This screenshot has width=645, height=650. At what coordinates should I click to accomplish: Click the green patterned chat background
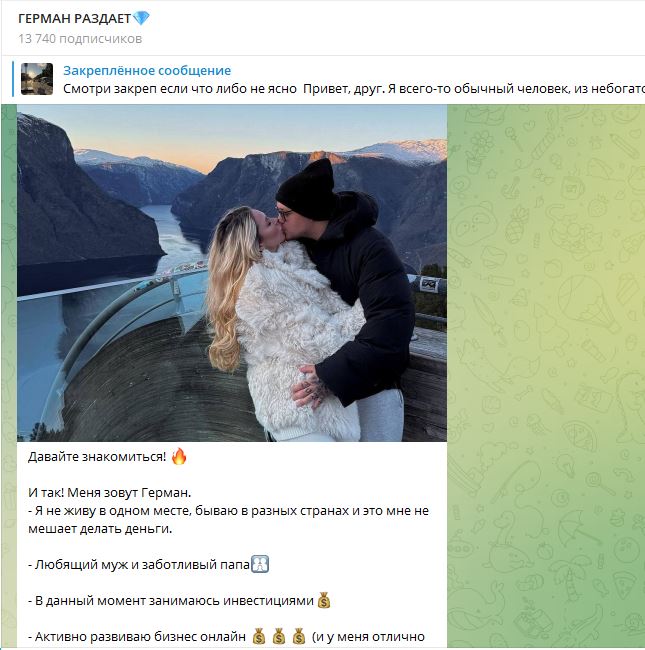[x=546, y=373]
